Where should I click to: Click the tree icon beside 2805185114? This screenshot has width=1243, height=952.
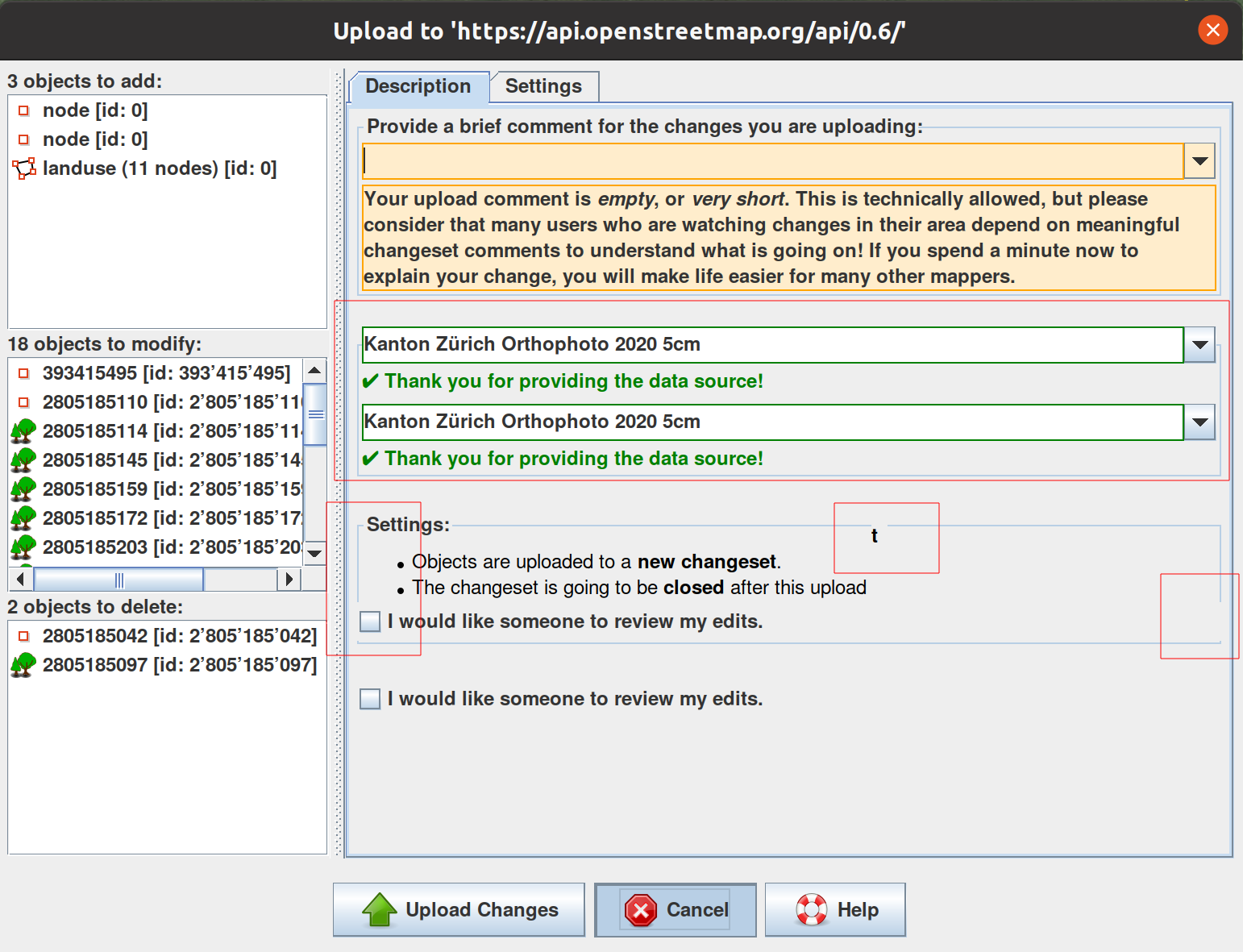click(23, 431)
